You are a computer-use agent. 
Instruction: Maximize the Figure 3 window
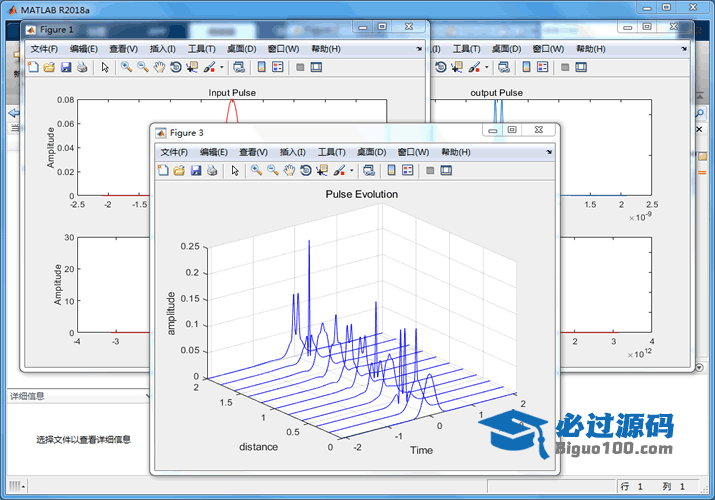[x=512, y=130]
